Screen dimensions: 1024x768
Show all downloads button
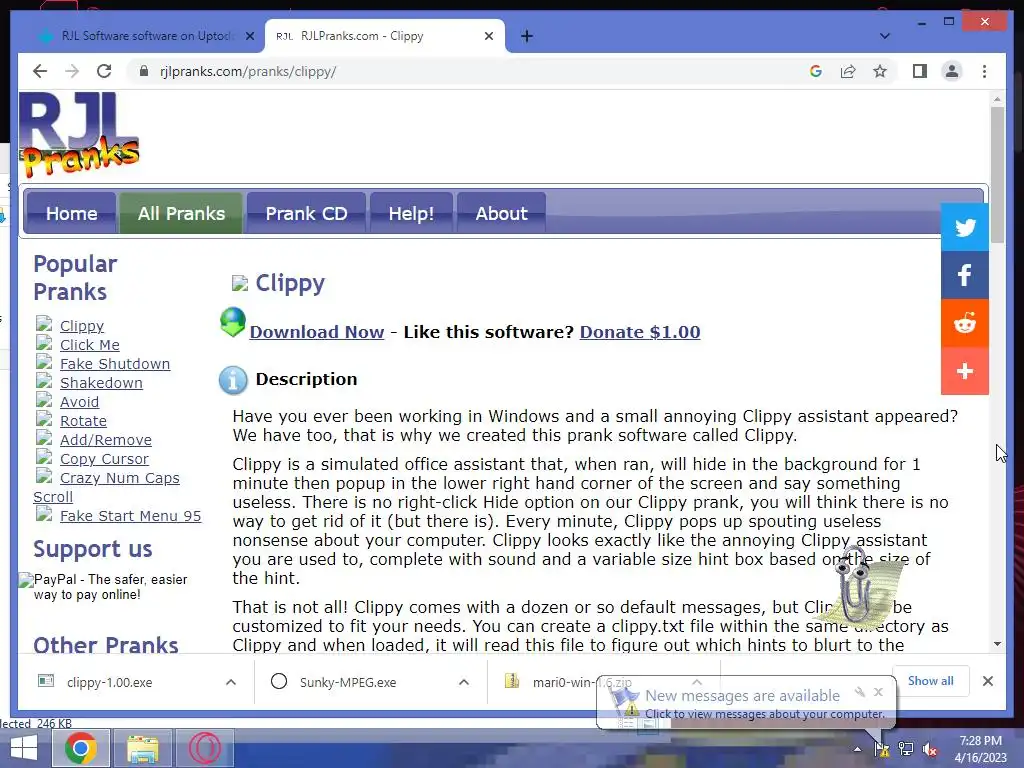click(x=930, y=681)
